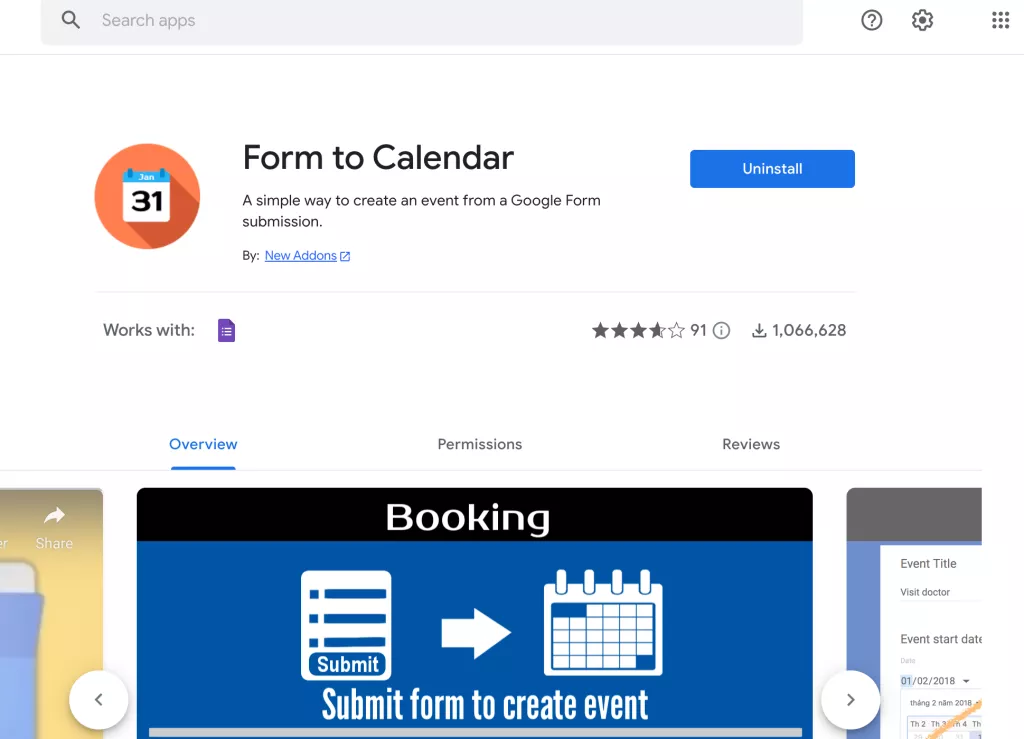This screenshot has width=1024, height=739.
Task: Click the Google Forms works-with icon
Action: [226, 330]
